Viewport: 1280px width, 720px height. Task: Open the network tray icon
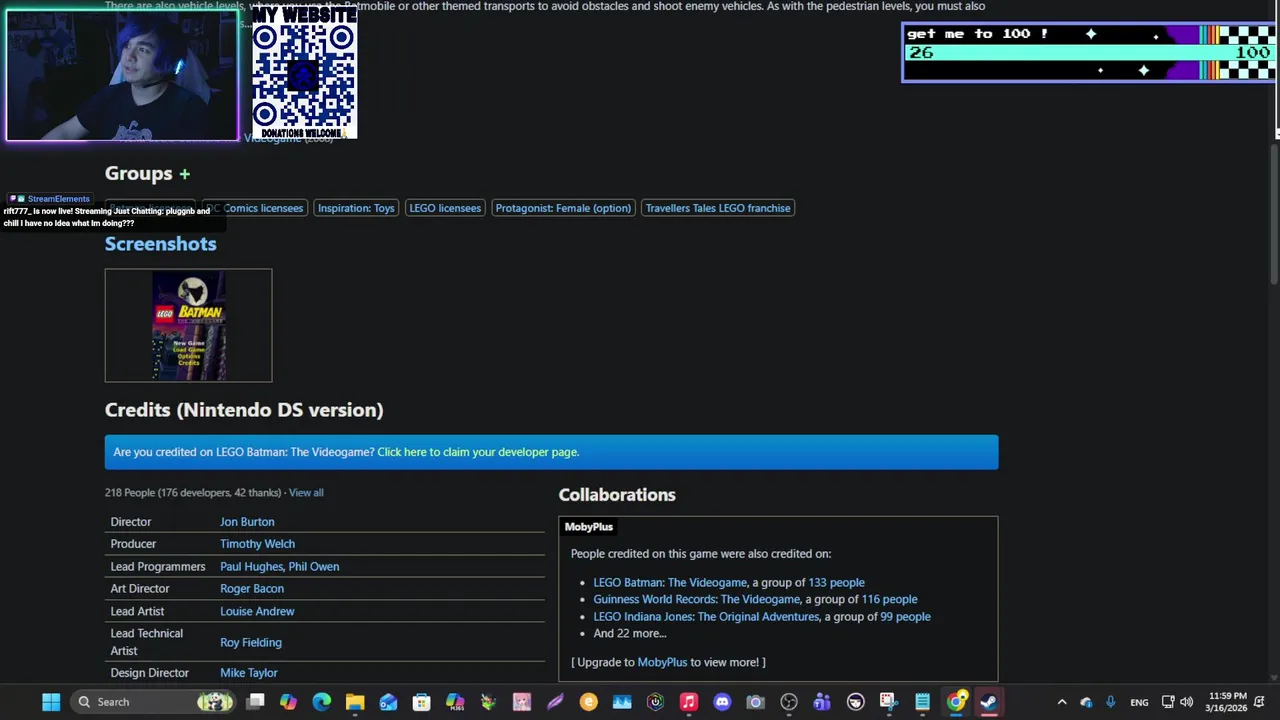1167,702
